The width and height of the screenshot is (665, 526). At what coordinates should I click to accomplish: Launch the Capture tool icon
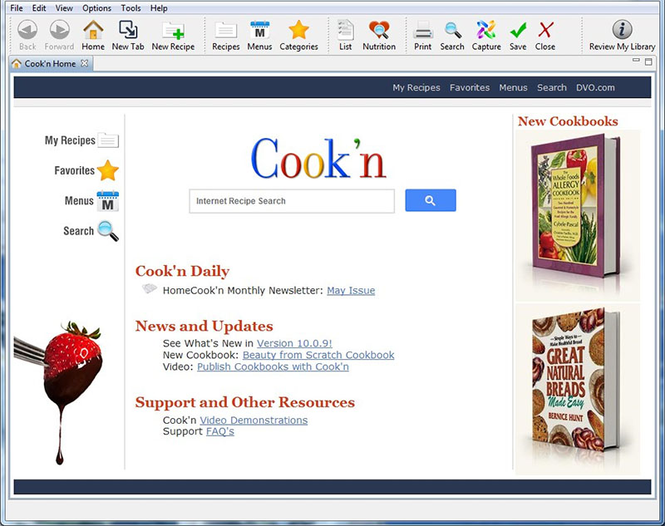point(486,31)
